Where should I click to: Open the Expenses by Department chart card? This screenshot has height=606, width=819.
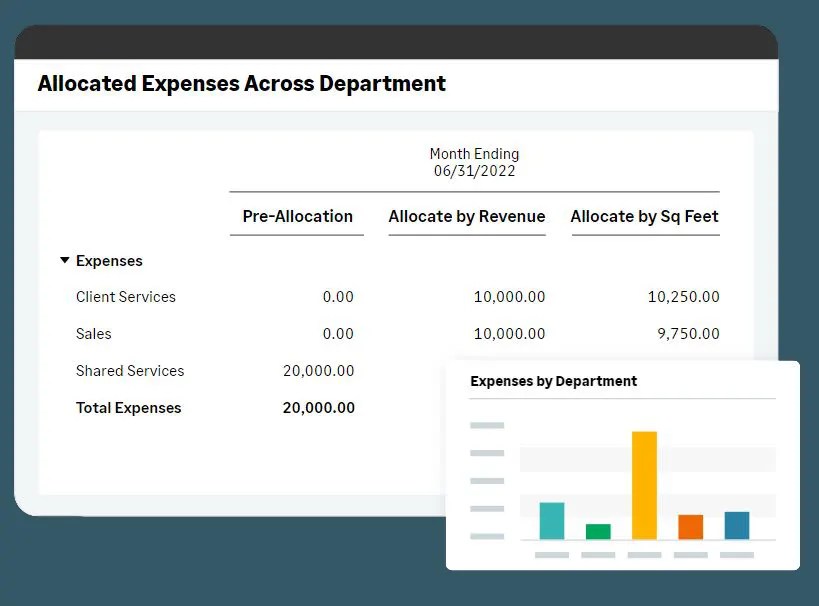tap(553, 381)
